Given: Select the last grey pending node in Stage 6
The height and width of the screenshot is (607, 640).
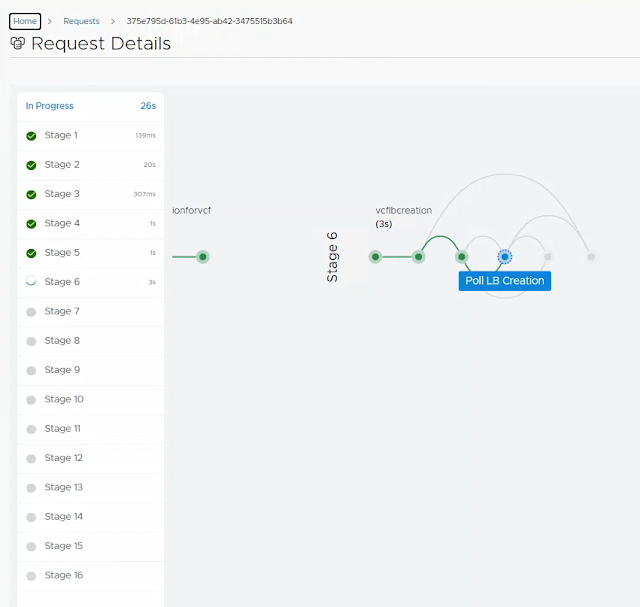Looking at the screenshot, I should click(591, 257).
